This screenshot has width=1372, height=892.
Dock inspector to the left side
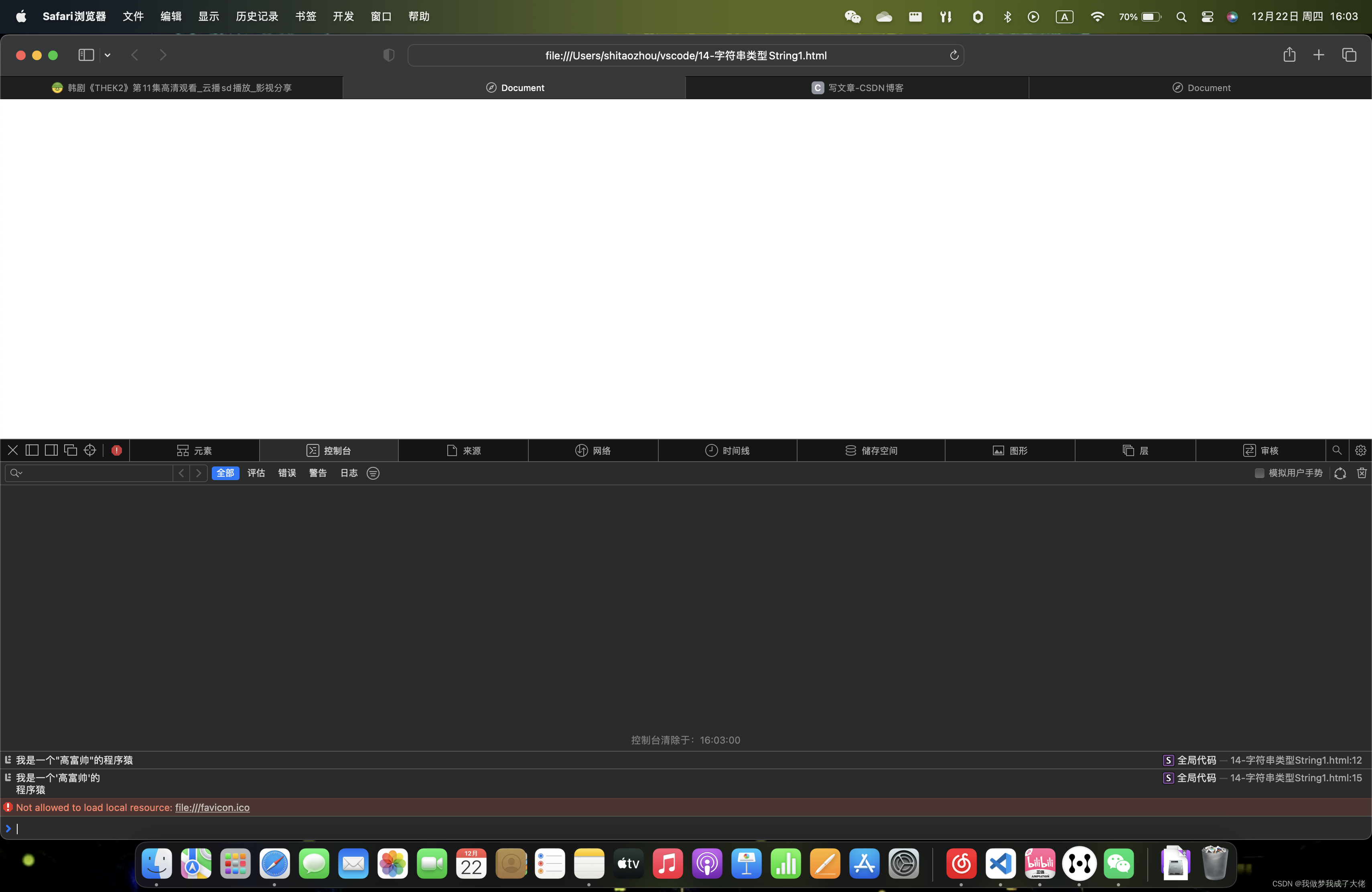pyautogui.click(x=32, y=450)
